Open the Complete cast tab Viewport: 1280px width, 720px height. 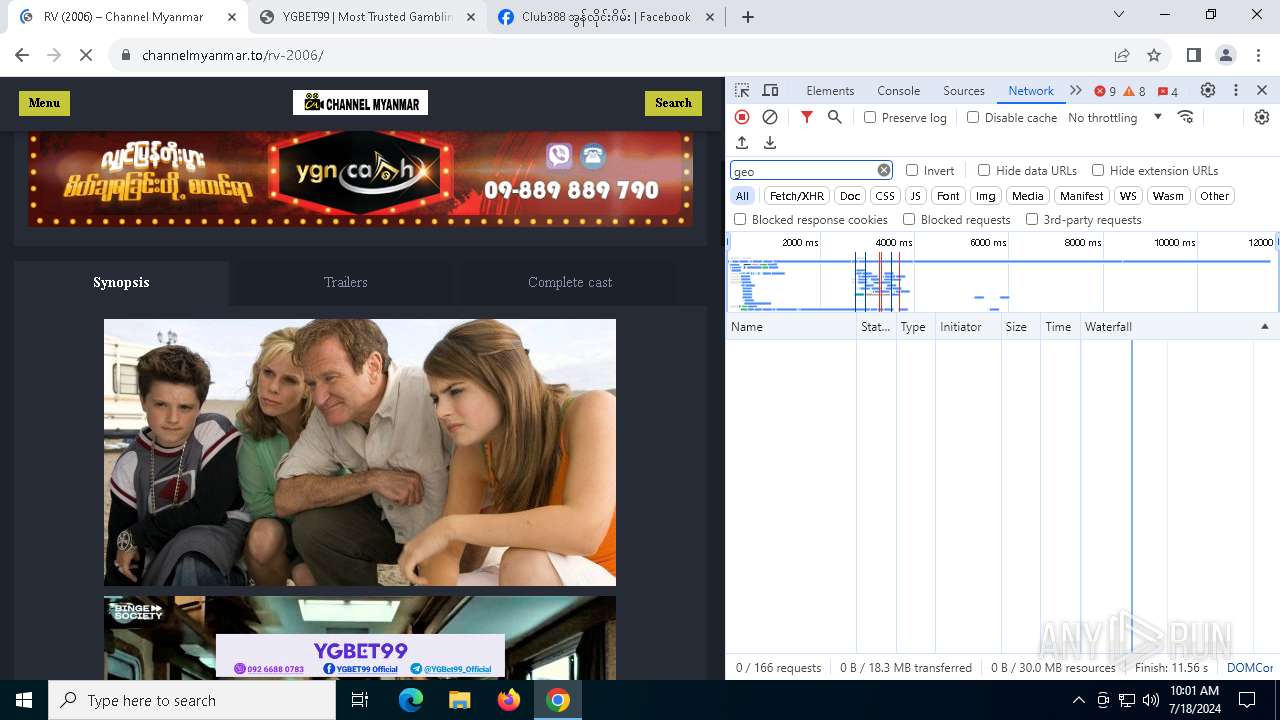tap(570, 282)
